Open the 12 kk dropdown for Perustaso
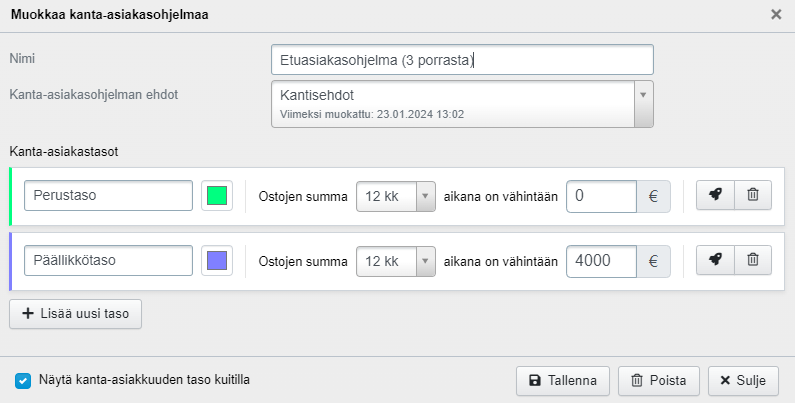This screenshot has width=795, height=403. pyautogui.click(x=396, y=196)
